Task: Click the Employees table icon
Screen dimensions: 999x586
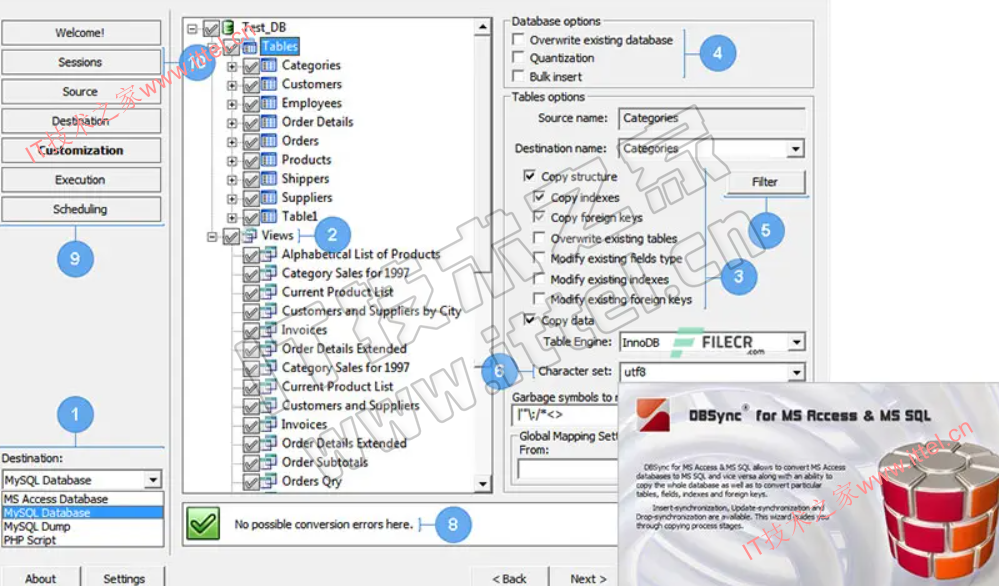Action: click(x=269, y=104)
